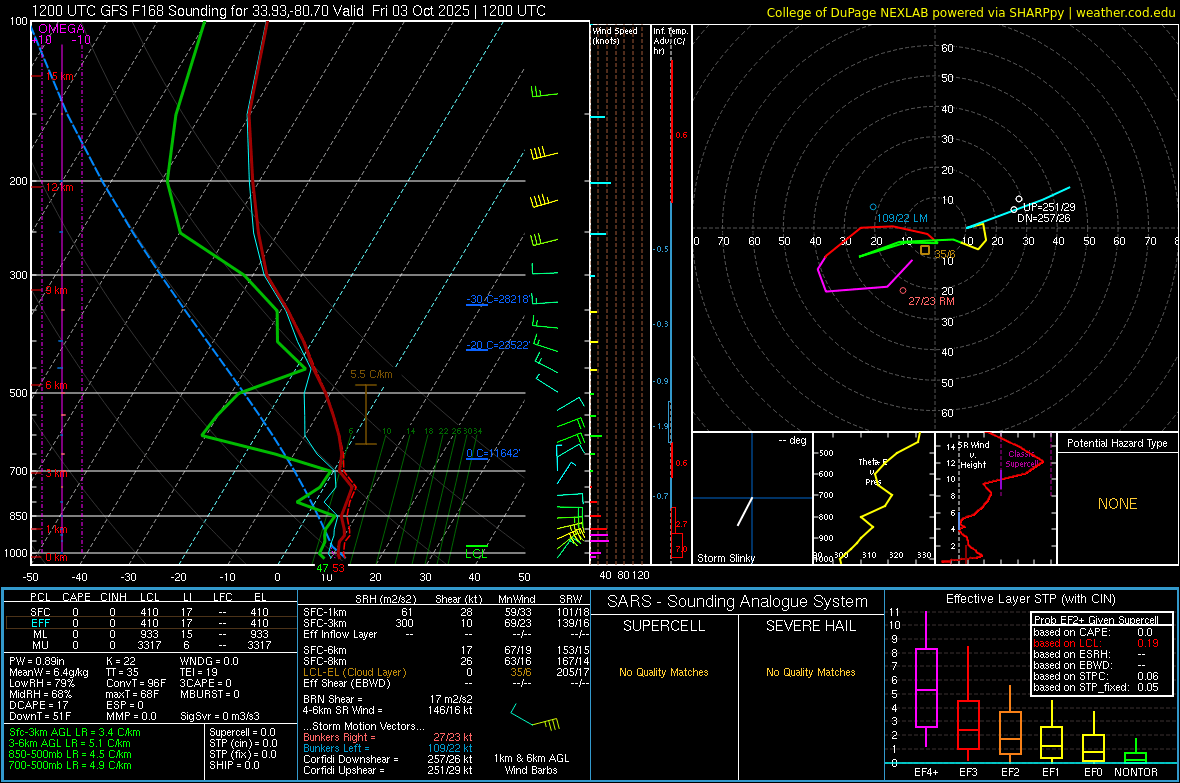Click the PW = 0.89in value
The height and width of the screenshot is (783, 1180).
37,661
